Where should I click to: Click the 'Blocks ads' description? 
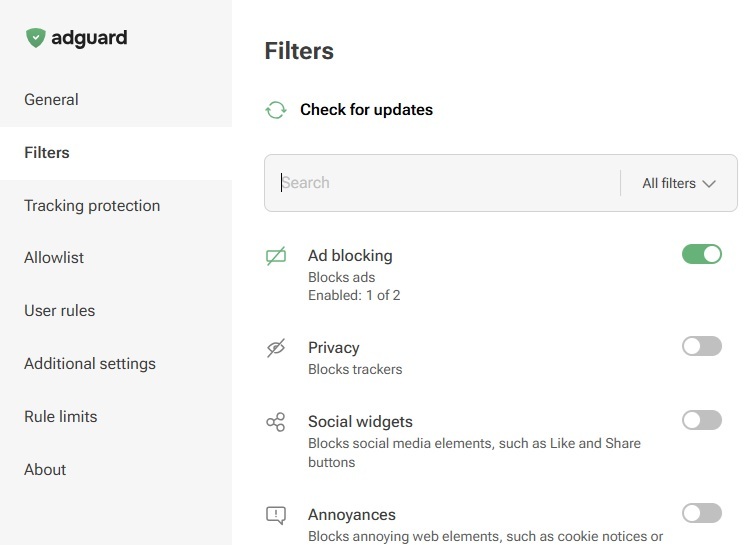click(x=341, y=278)
